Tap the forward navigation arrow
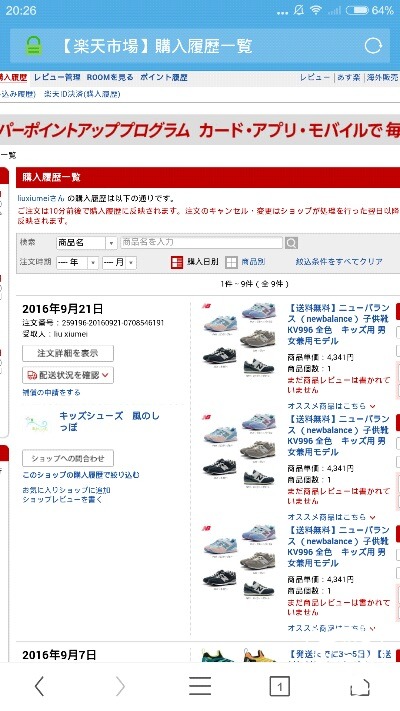This screenshot has width=400, height=711. (x=120, y=686)
